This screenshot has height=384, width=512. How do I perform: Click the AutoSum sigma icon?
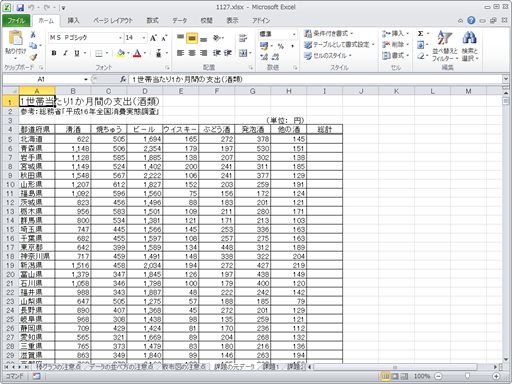421,34
